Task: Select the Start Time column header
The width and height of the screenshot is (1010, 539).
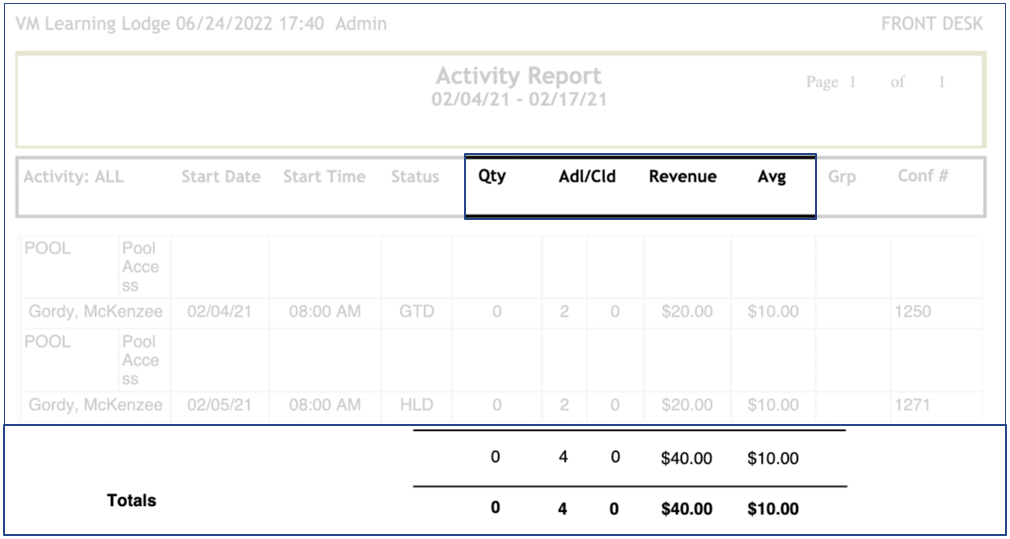Action: [324, 177]
